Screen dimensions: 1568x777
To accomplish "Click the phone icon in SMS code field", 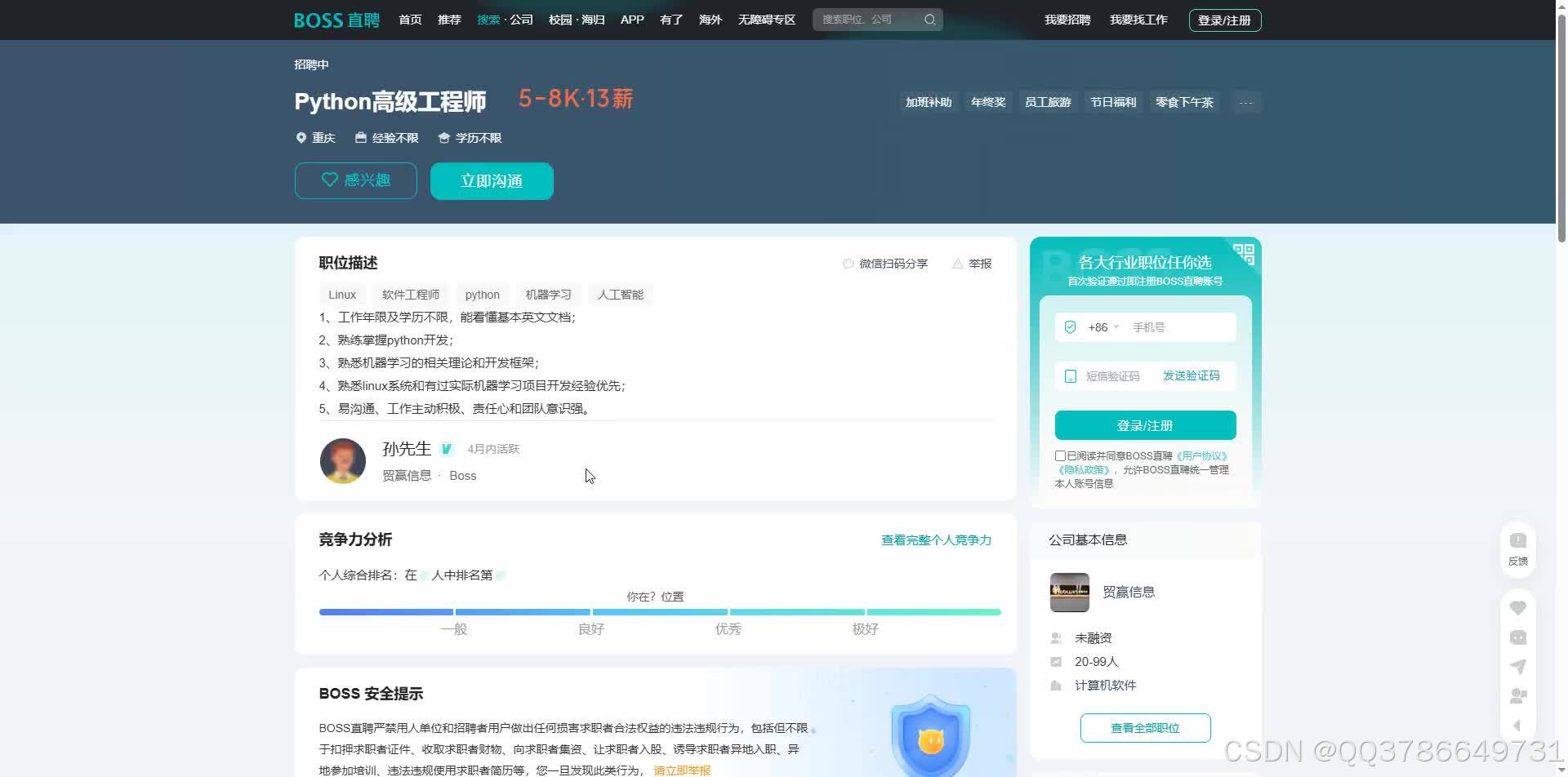I will (1070, 376).
